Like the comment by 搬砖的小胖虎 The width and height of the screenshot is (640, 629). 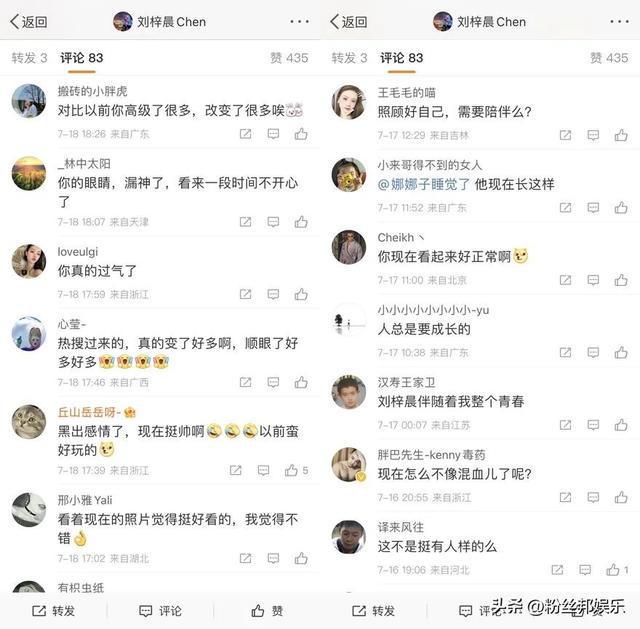301,134
